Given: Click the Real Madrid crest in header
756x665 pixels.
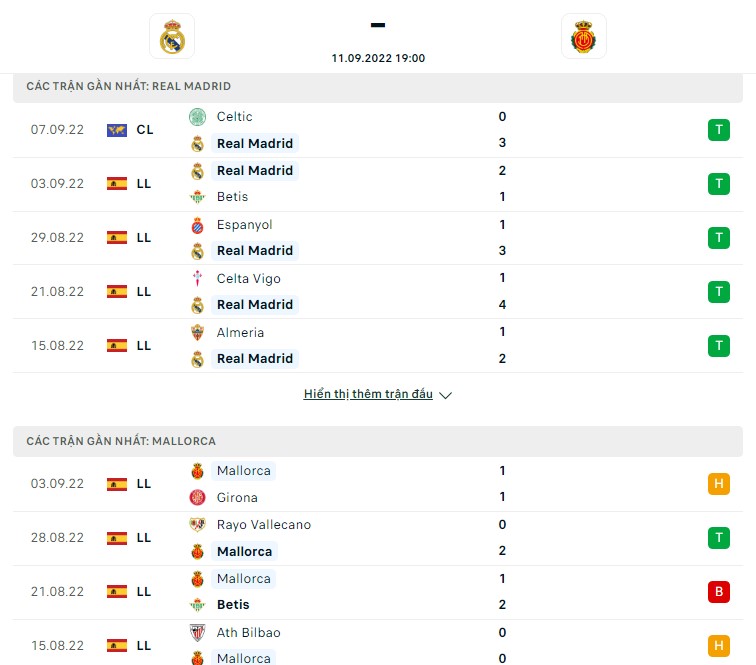Looking at the screenshot, I should tap(172, 37).
